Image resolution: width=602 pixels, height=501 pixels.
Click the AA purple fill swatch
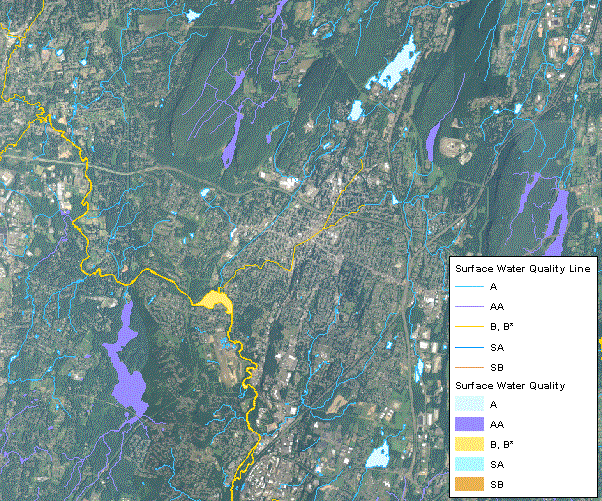click(469, 424)
